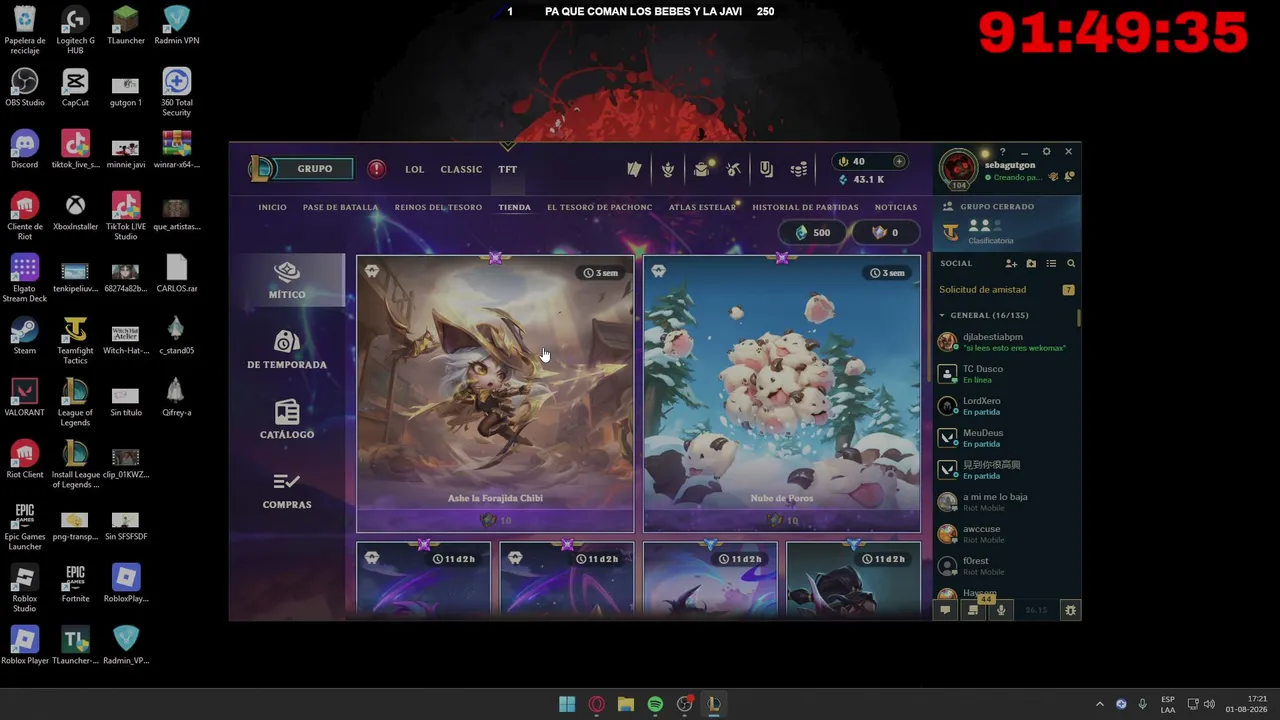Open File Explorer from the taskbar
Viewport: 1280px width, 720px height.
[x=626, y=704]
